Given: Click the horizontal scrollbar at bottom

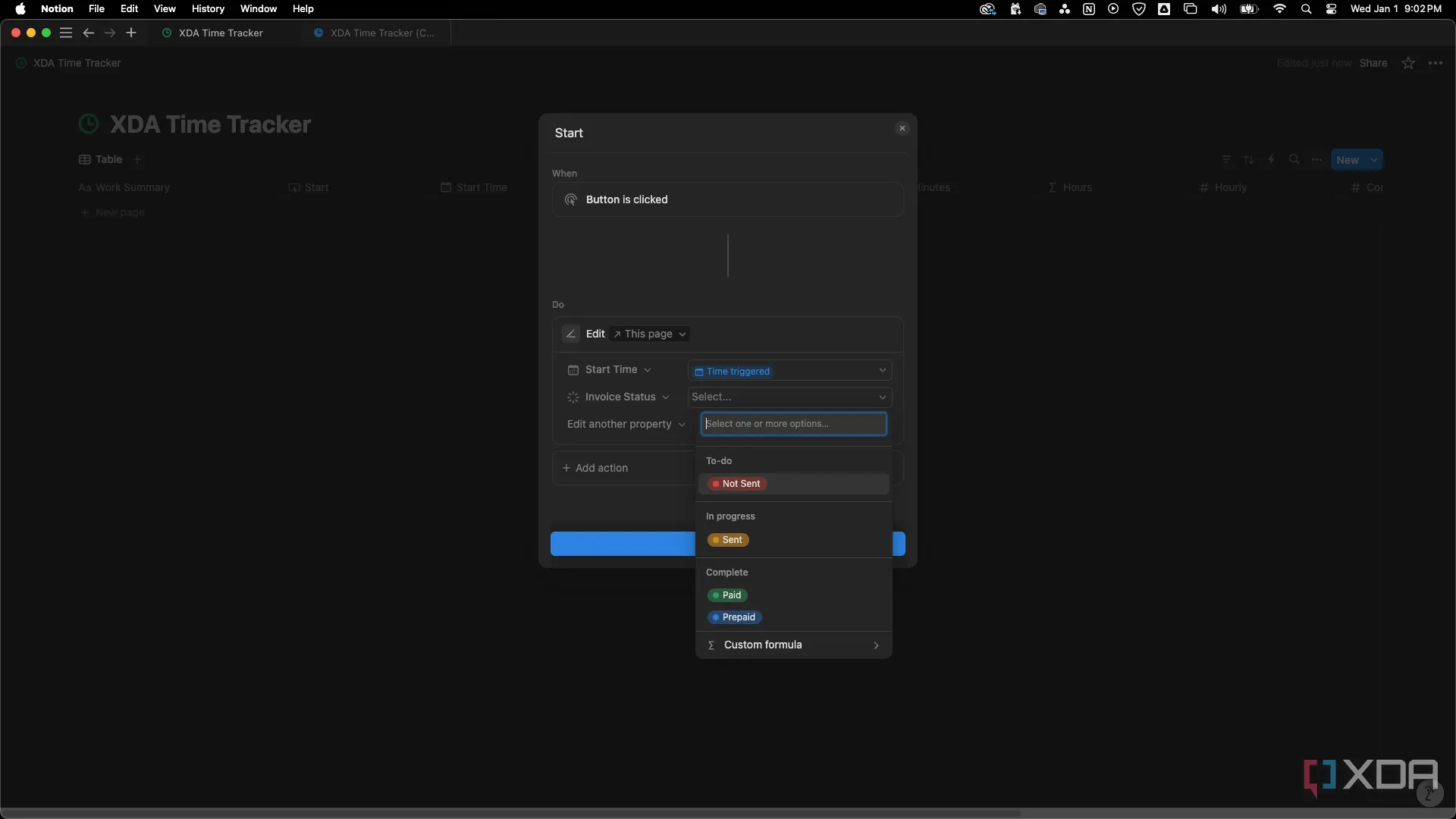Looking at the screenshot, I should [510, 813].
